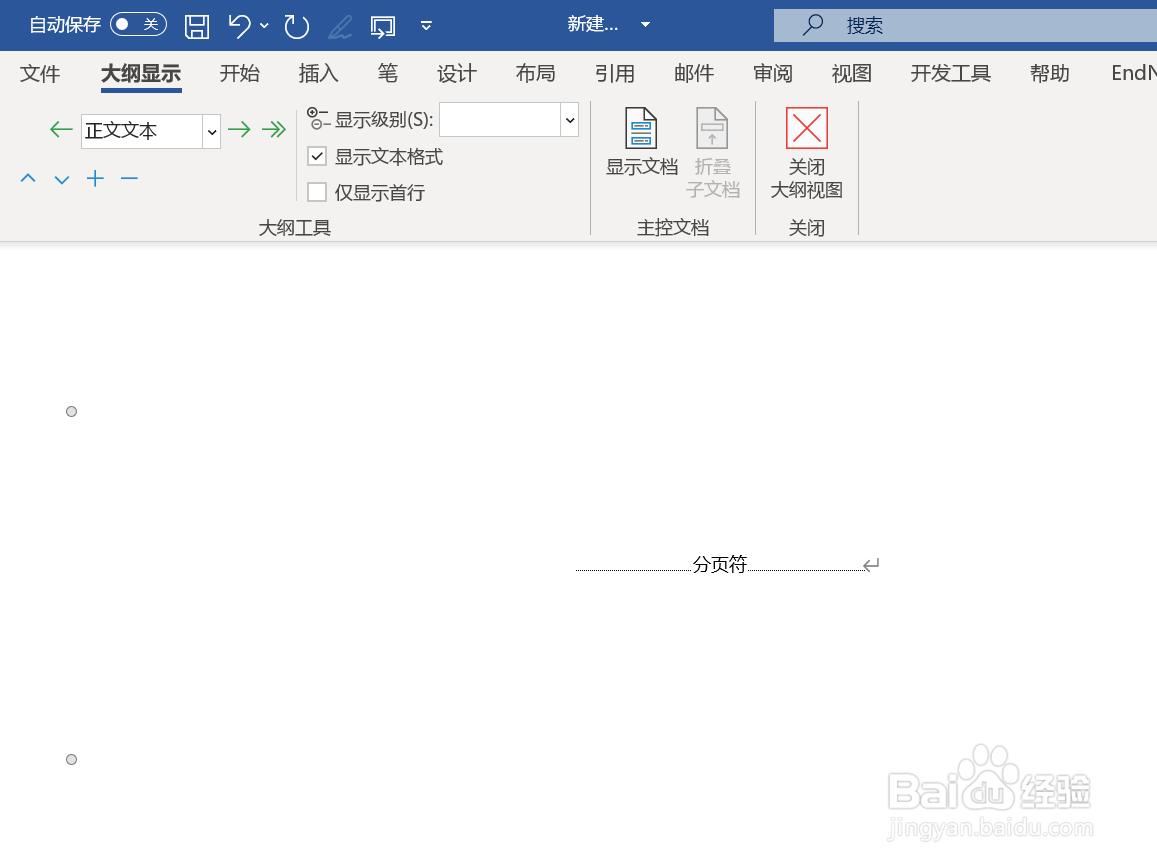
Task: Open the 审阅 ribbon tab
Action: click(x=772, y=73)
